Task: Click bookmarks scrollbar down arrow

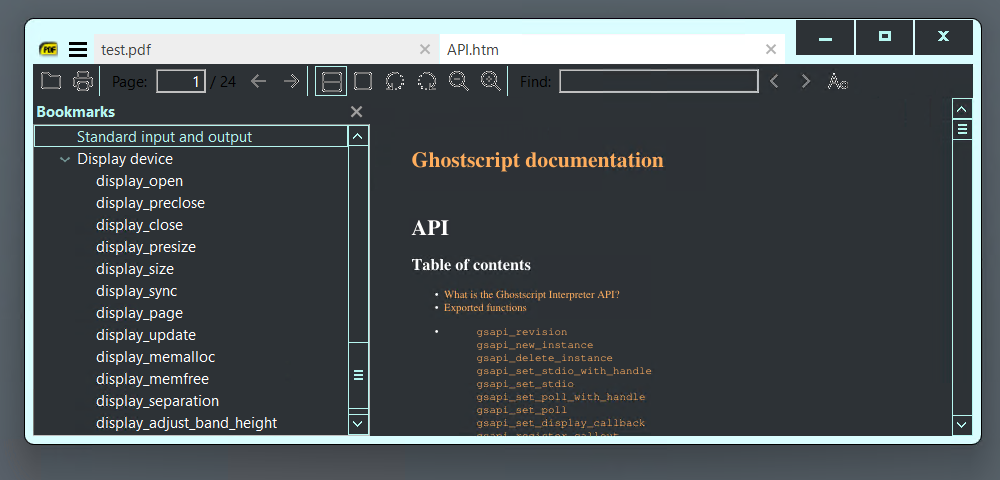Action: coord(358,423)
